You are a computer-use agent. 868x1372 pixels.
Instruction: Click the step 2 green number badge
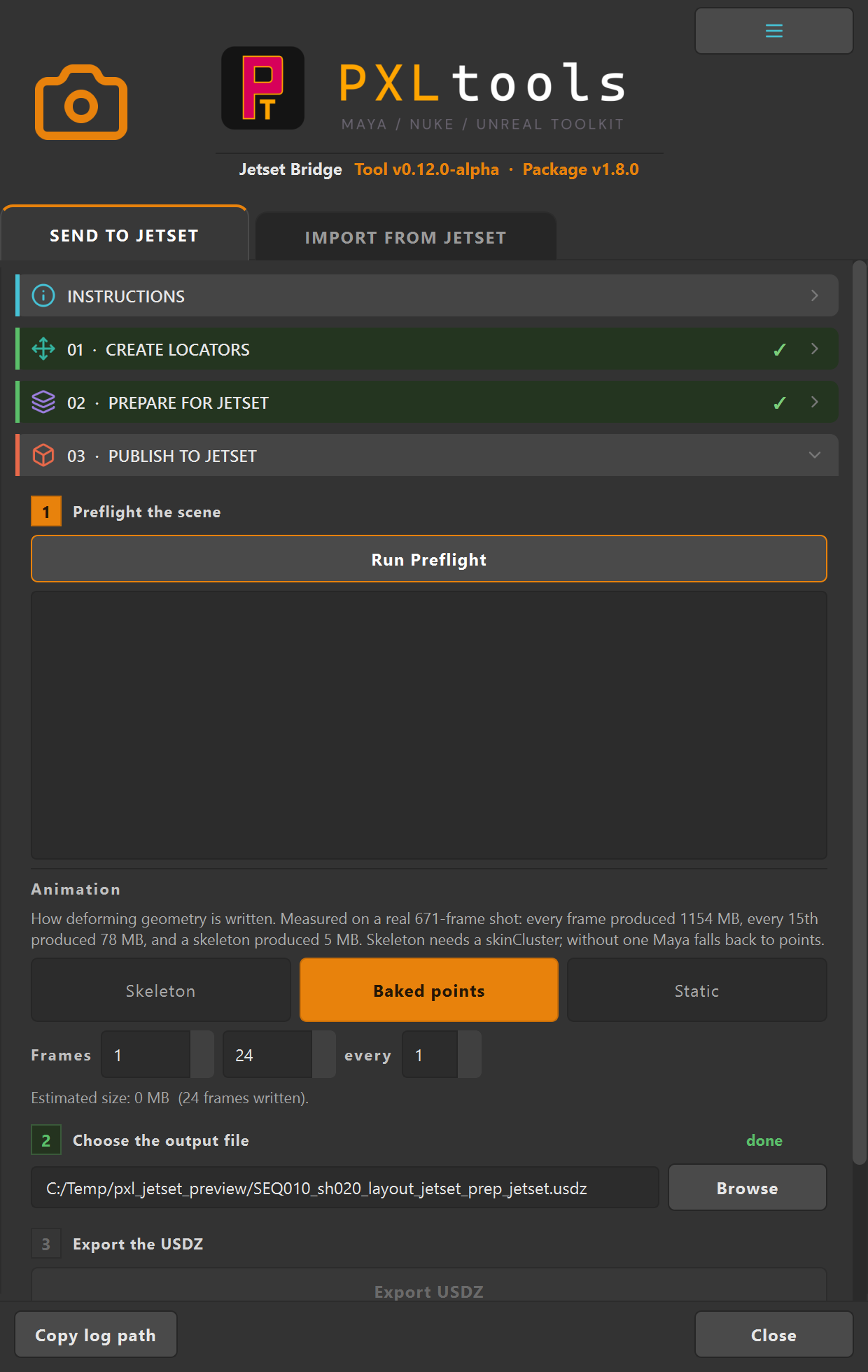[x=46, y=1140]
